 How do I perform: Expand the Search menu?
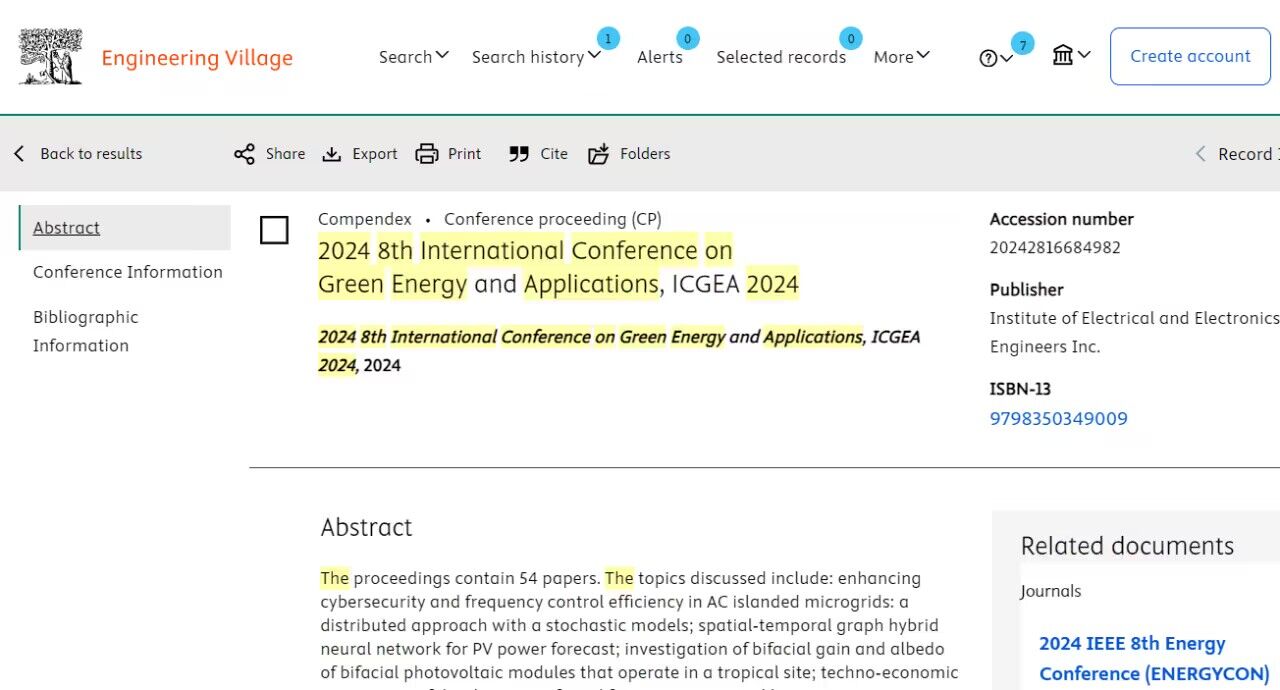point(414,57)
